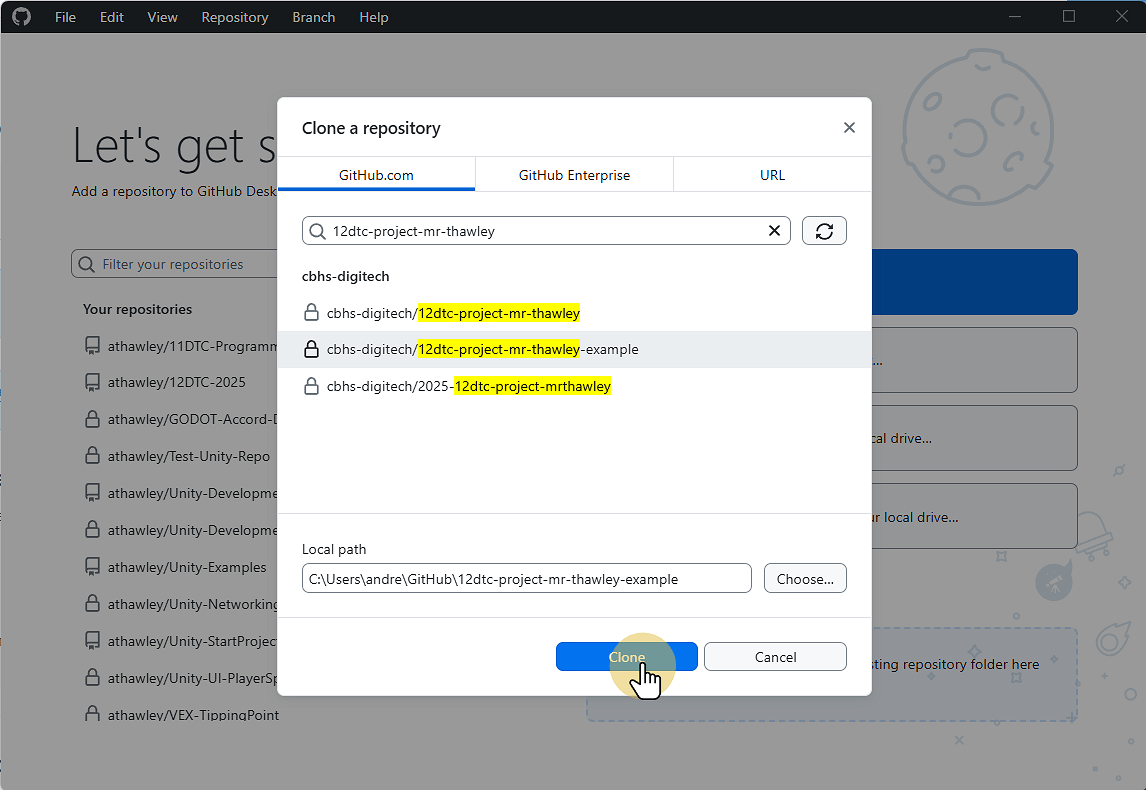Viewport: 1146px width, 790px height.
Task: Click the Local path text field
Action: (526, 579)
